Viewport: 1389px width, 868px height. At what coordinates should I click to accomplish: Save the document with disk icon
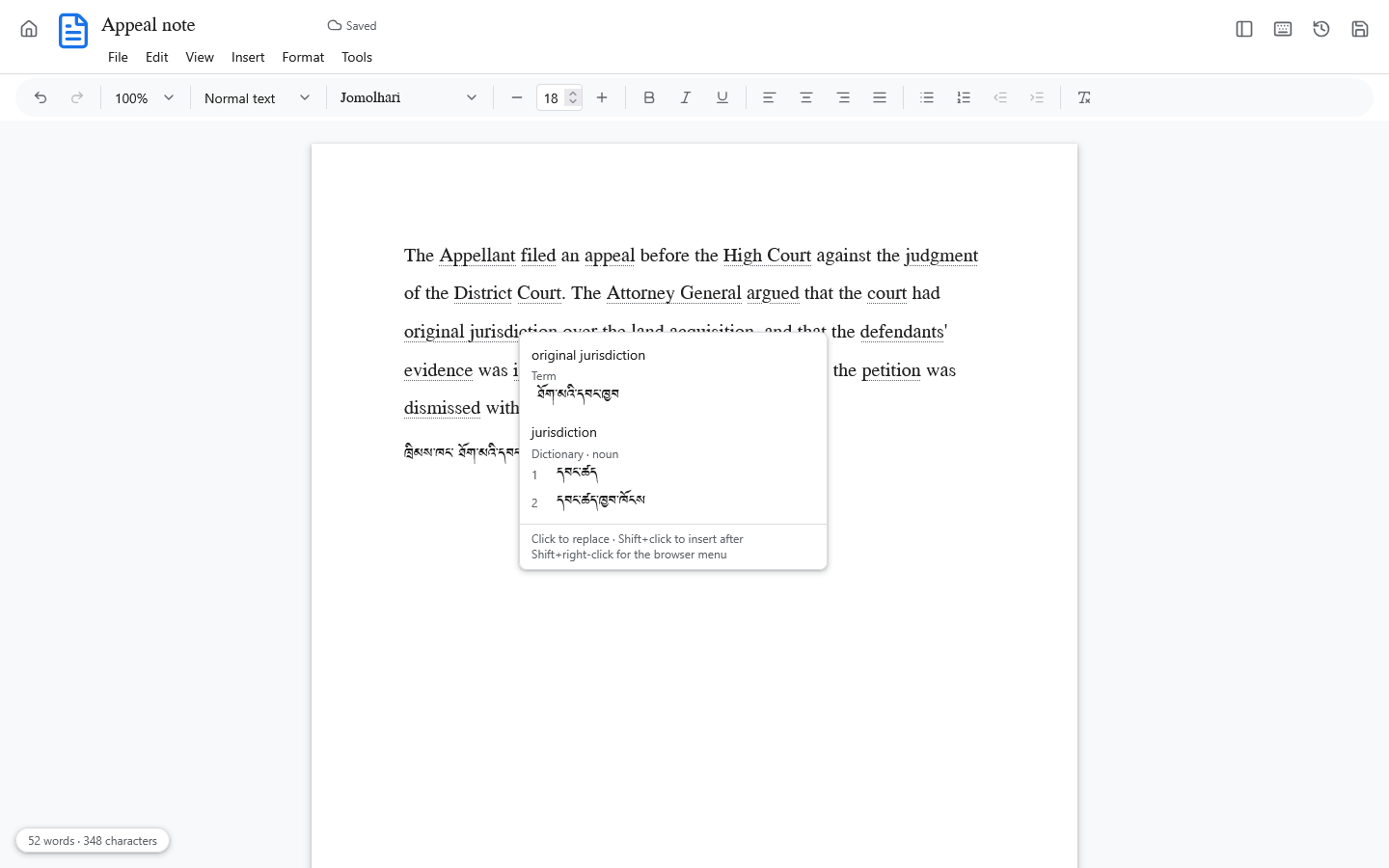pos(1360,29)
